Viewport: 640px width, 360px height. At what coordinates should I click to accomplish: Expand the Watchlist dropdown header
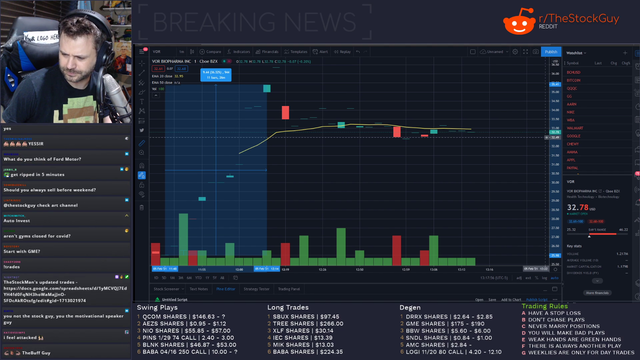point(576,53)
